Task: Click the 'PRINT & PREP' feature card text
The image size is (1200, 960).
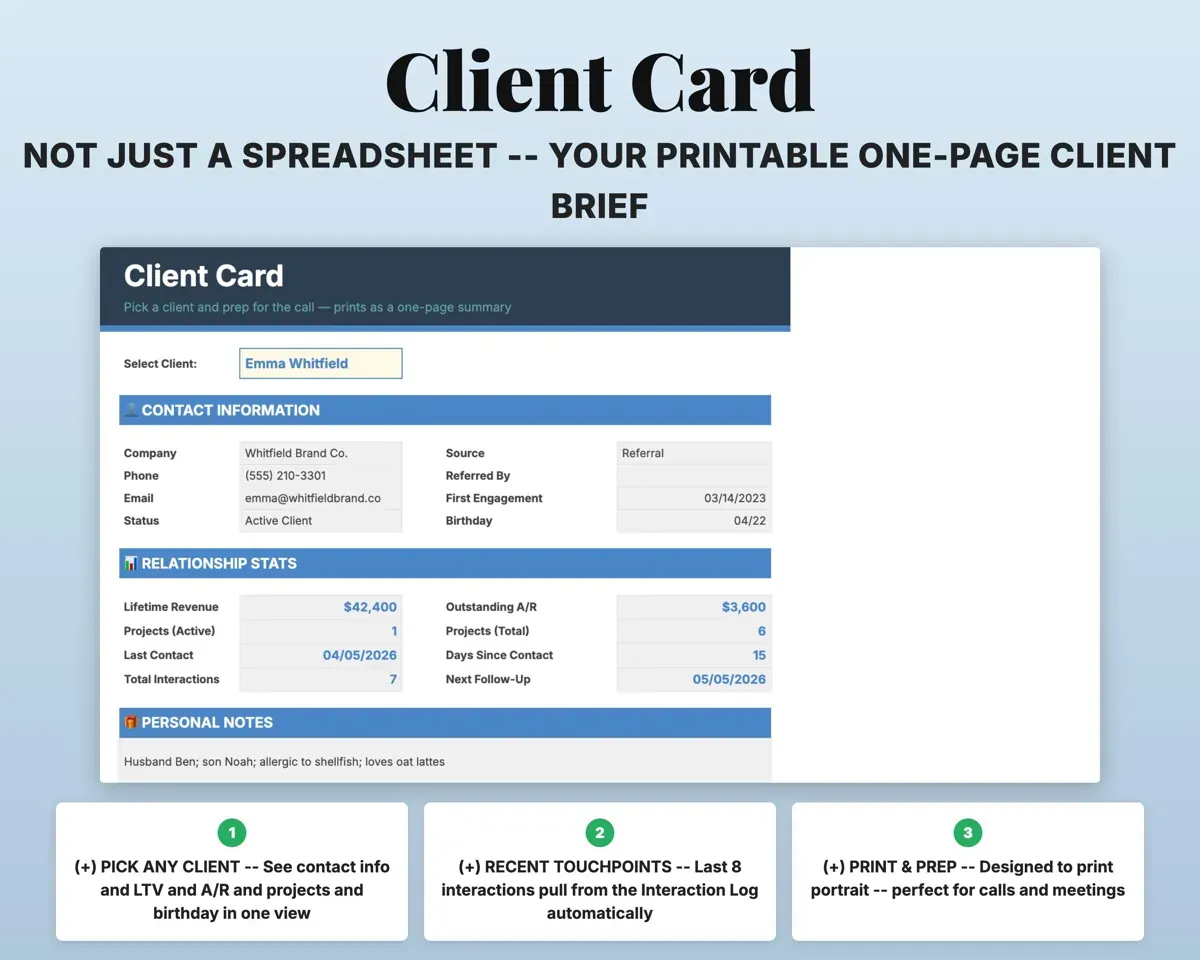Action: coord(968,878)
